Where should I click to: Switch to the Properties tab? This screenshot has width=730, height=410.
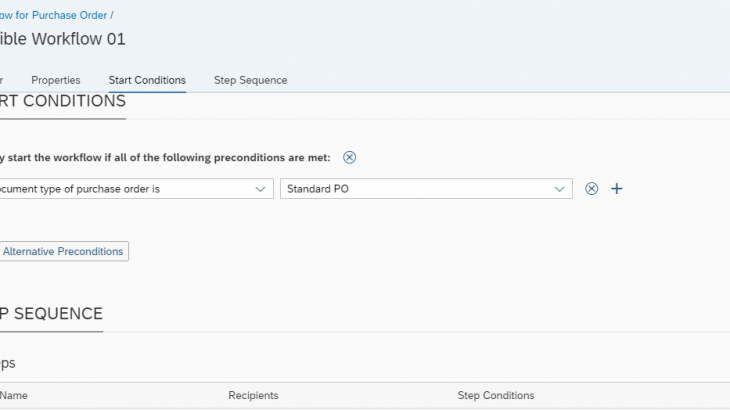(55, 80)
